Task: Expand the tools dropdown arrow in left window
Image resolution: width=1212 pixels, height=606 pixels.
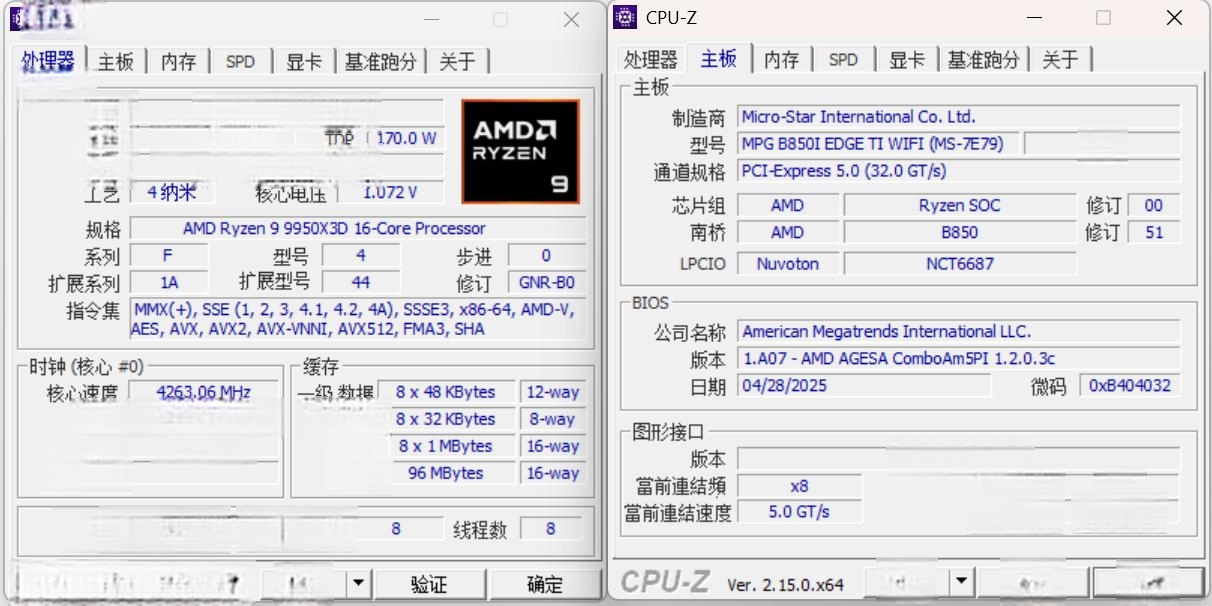Action: click(359, 583)
